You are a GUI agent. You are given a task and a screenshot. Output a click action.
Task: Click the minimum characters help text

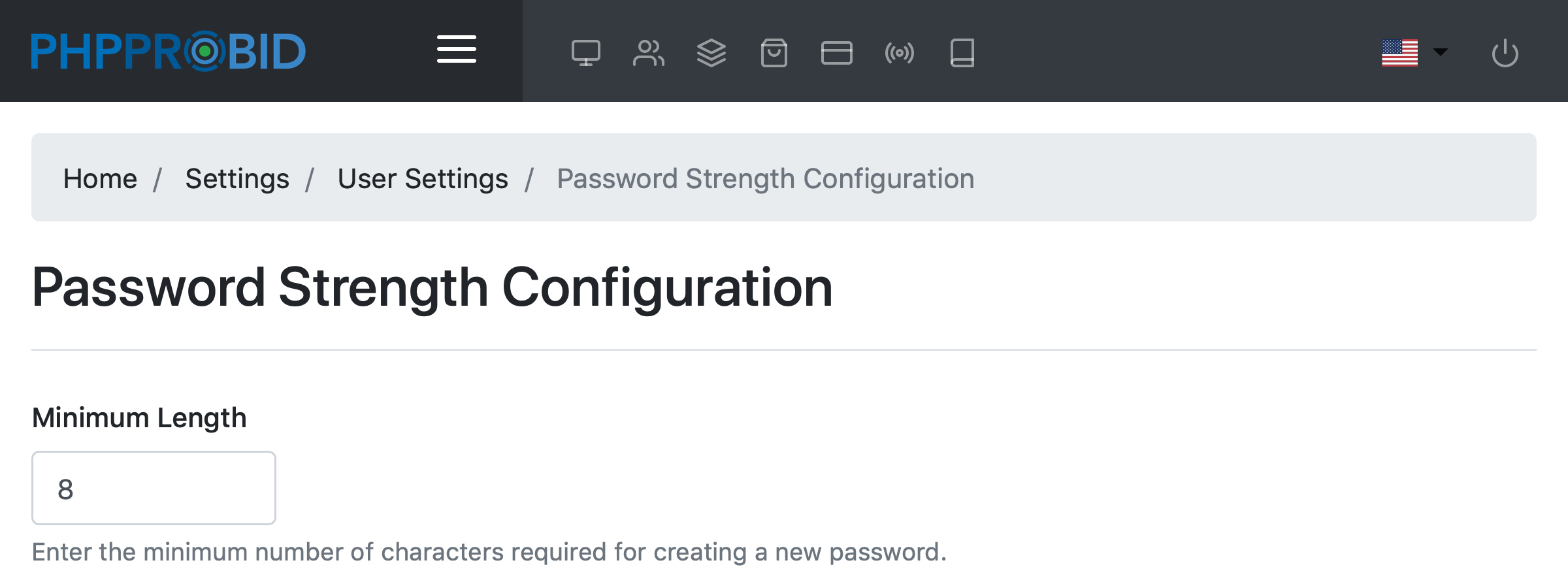[489, 552]
